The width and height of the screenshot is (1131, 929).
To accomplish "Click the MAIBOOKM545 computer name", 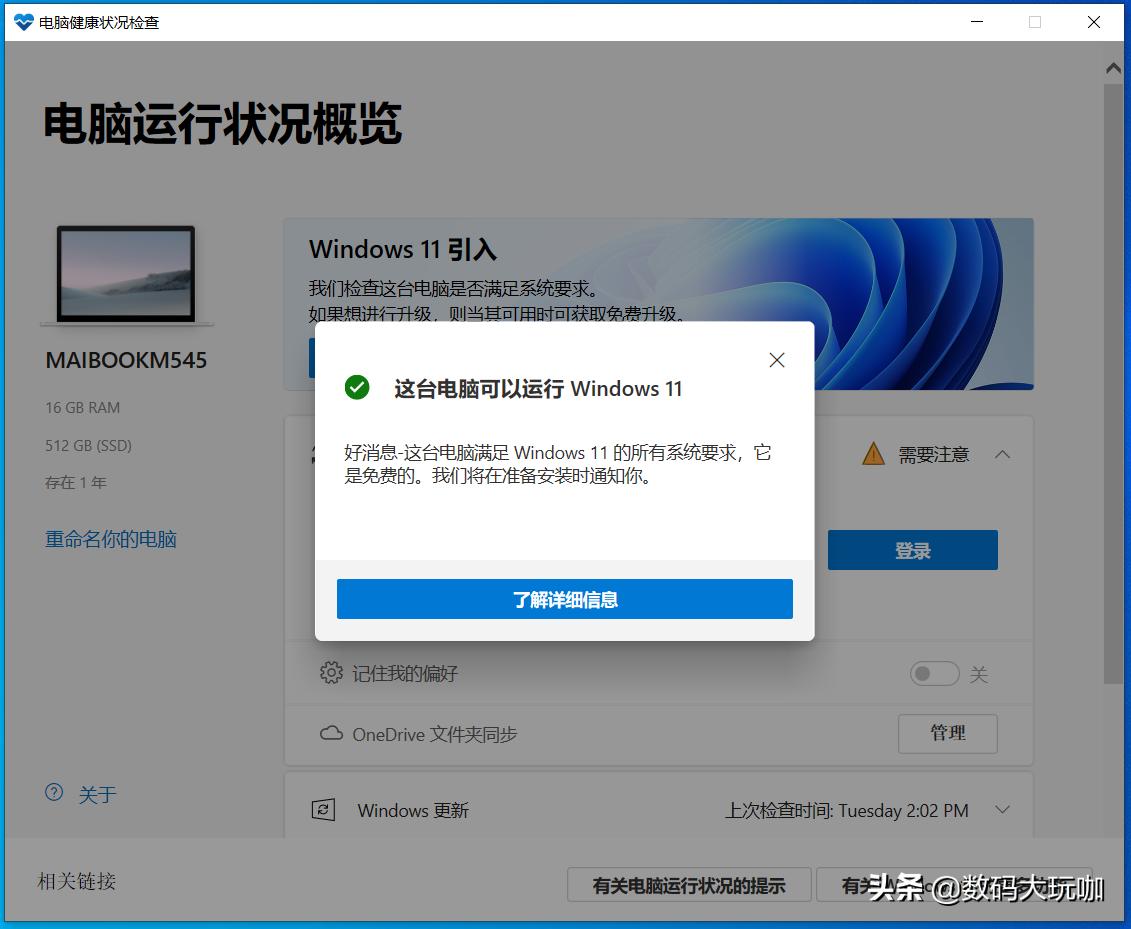I will pyautogui.click(x=126, y=360).
